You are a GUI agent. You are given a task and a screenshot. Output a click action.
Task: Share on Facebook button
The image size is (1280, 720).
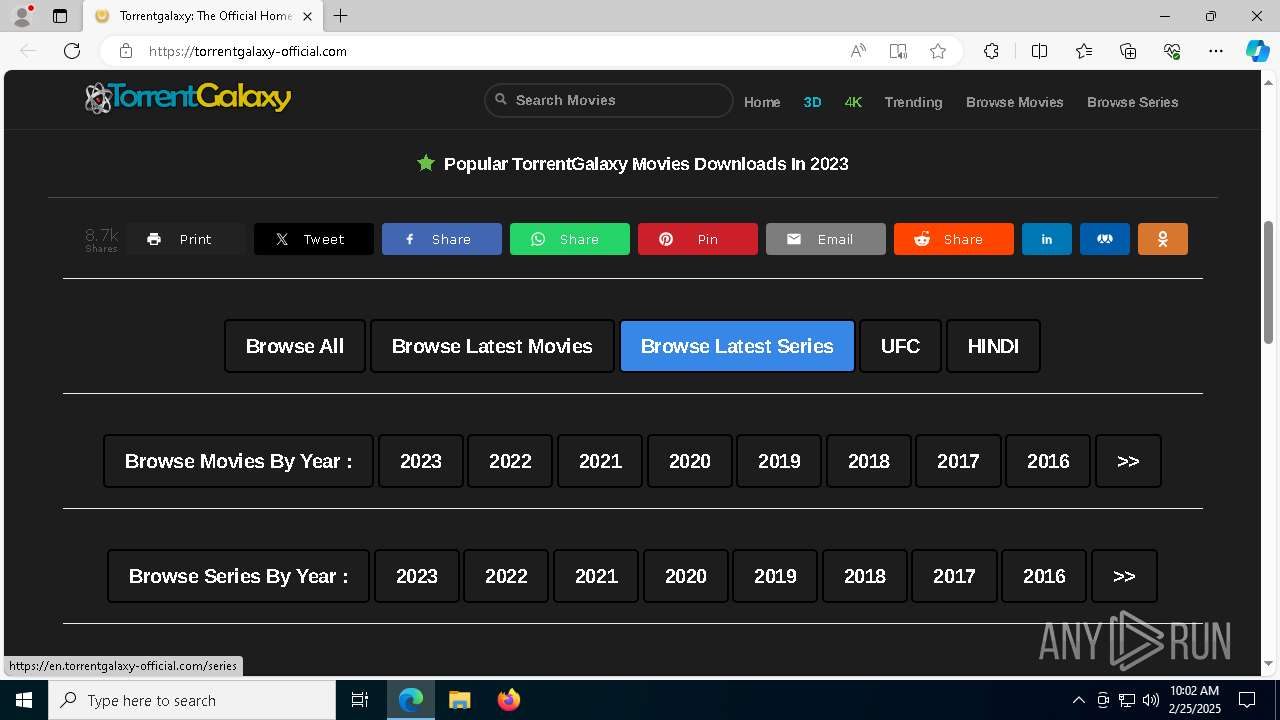442,239
